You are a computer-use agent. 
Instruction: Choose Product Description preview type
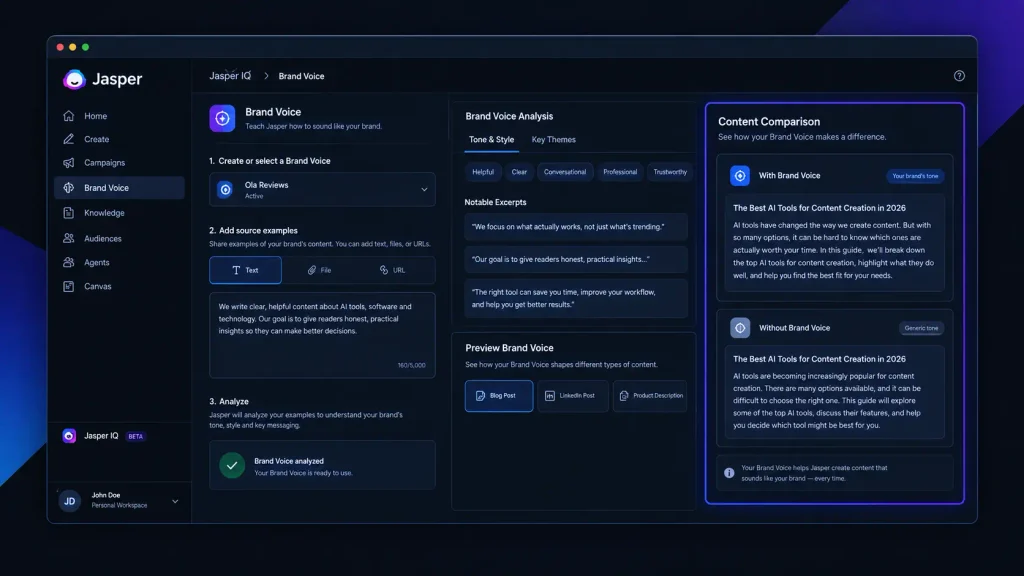click(650, 396)
